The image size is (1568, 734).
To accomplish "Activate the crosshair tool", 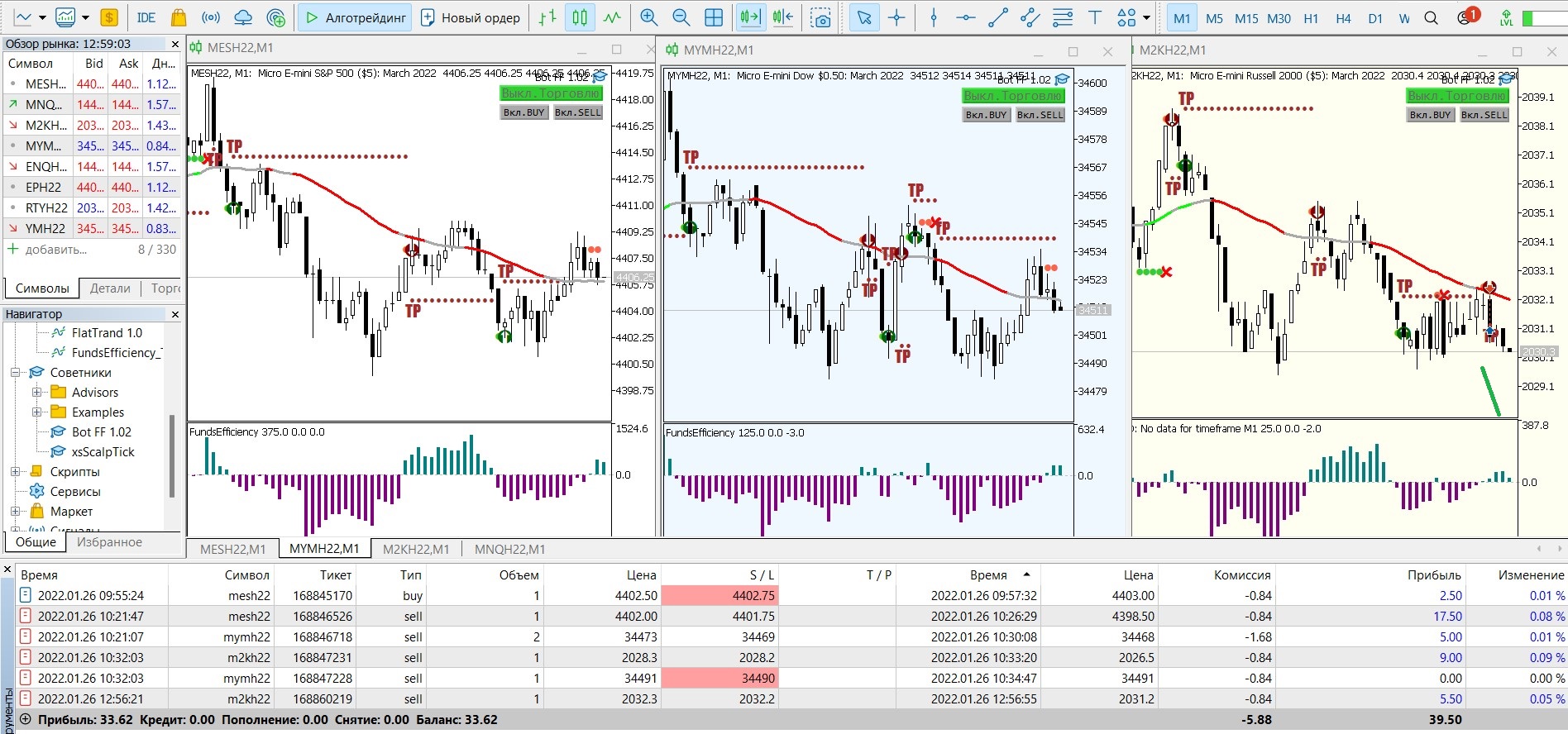I will tap(896, 17).
